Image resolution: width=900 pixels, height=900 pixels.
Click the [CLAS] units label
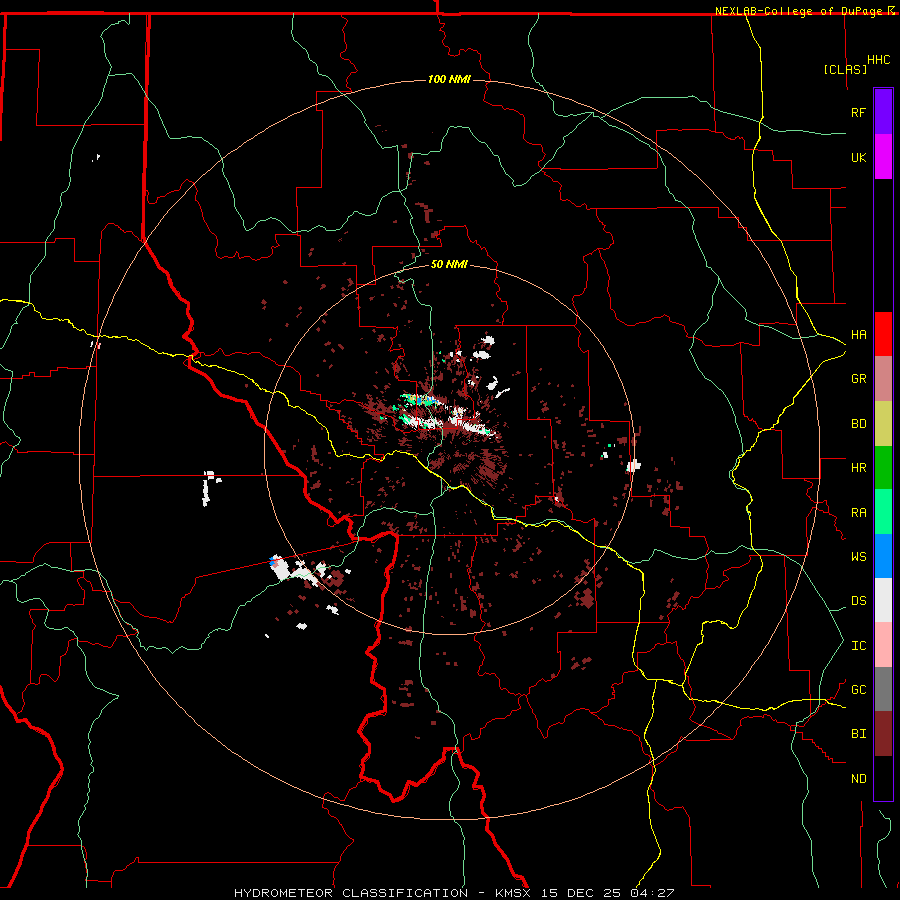coord(845,69)
